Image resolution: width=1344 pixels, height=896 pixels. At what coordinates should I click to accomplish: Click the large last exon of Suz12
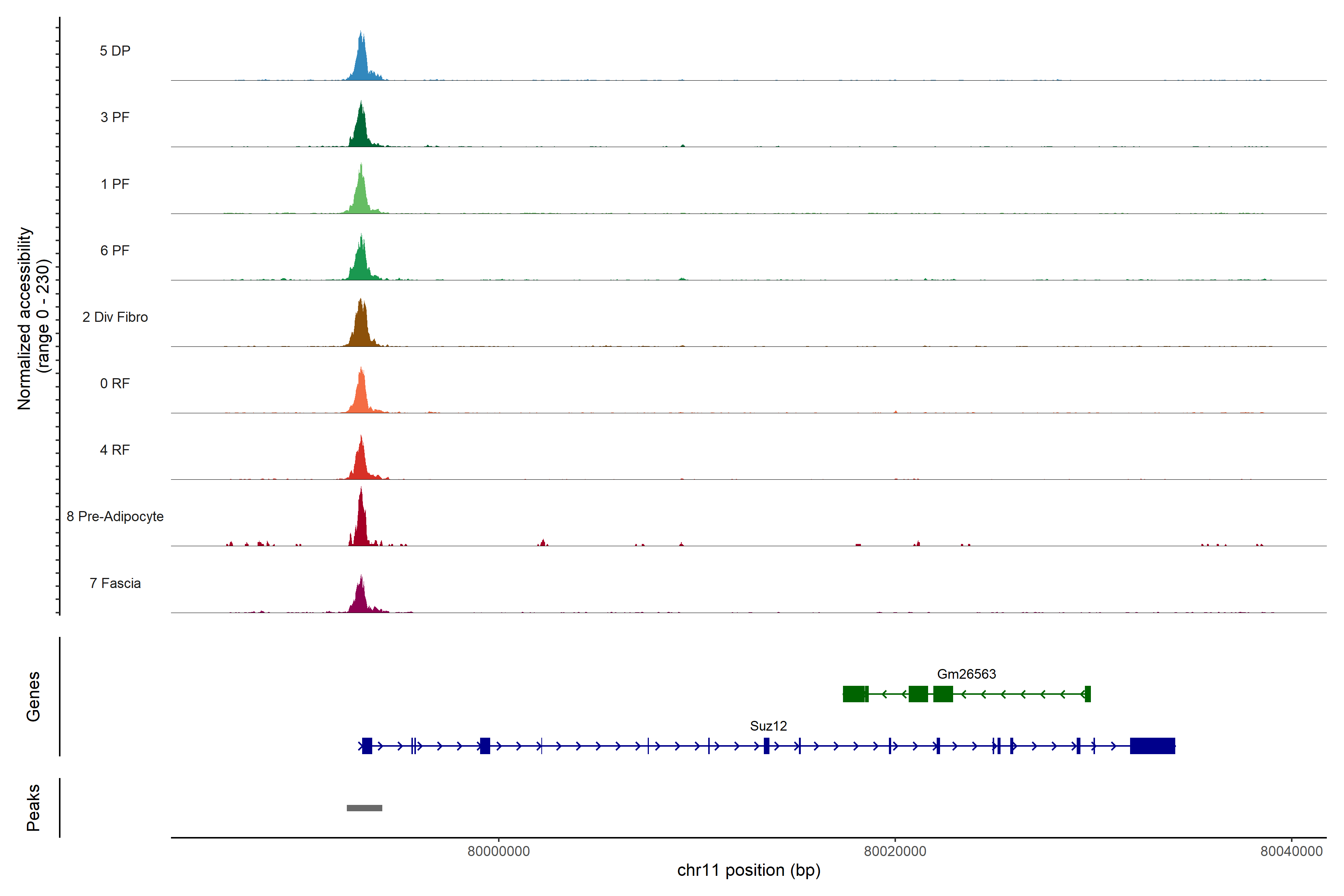(x=1152, y=746)
